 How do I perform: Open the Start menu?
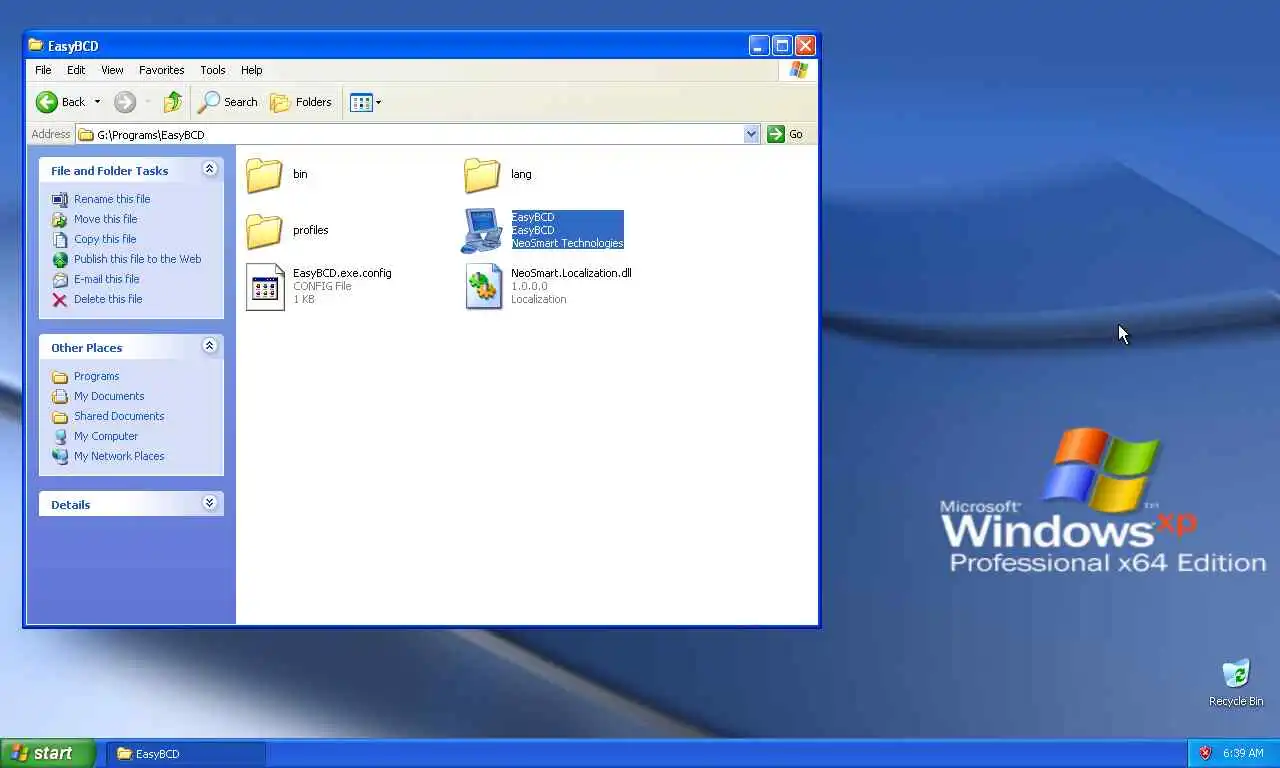tap(48, 753)
